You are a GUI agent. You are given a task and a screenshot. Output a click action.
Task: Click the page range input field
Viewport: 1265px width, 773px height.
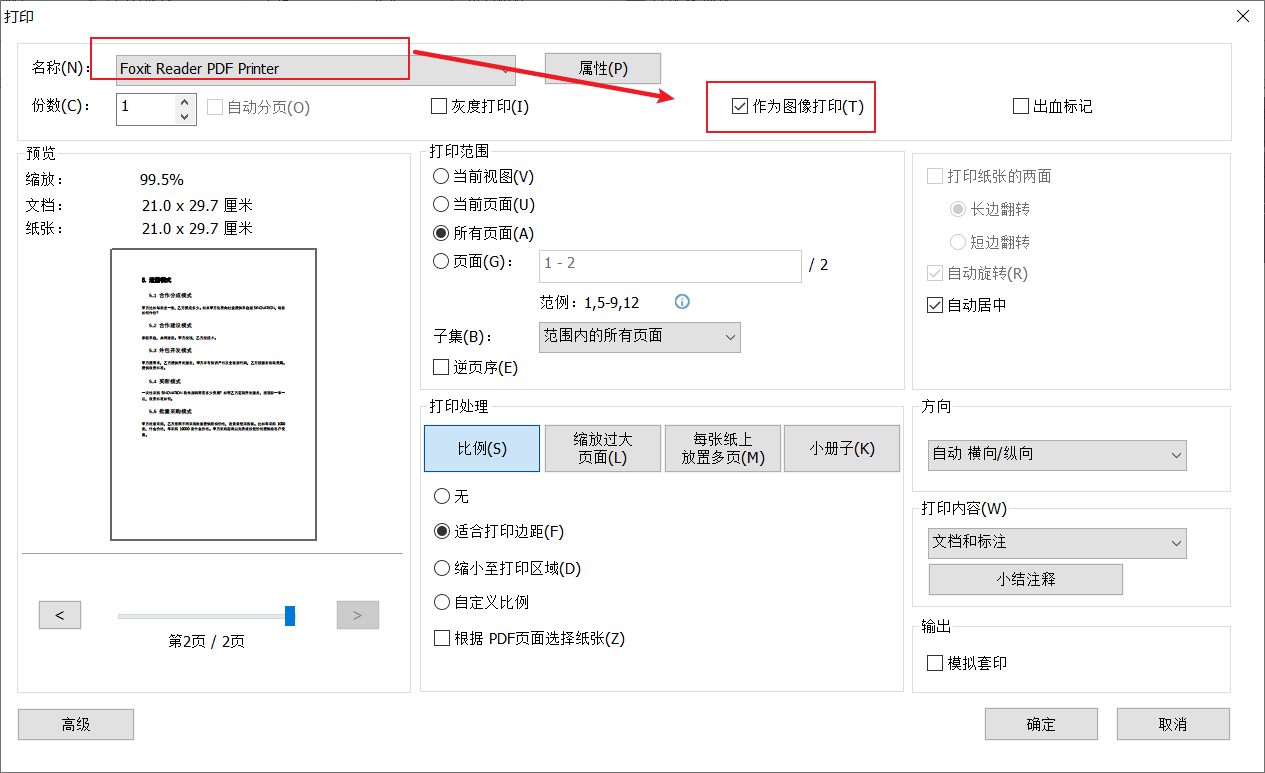pyautogui.click(x=670, y=265)
